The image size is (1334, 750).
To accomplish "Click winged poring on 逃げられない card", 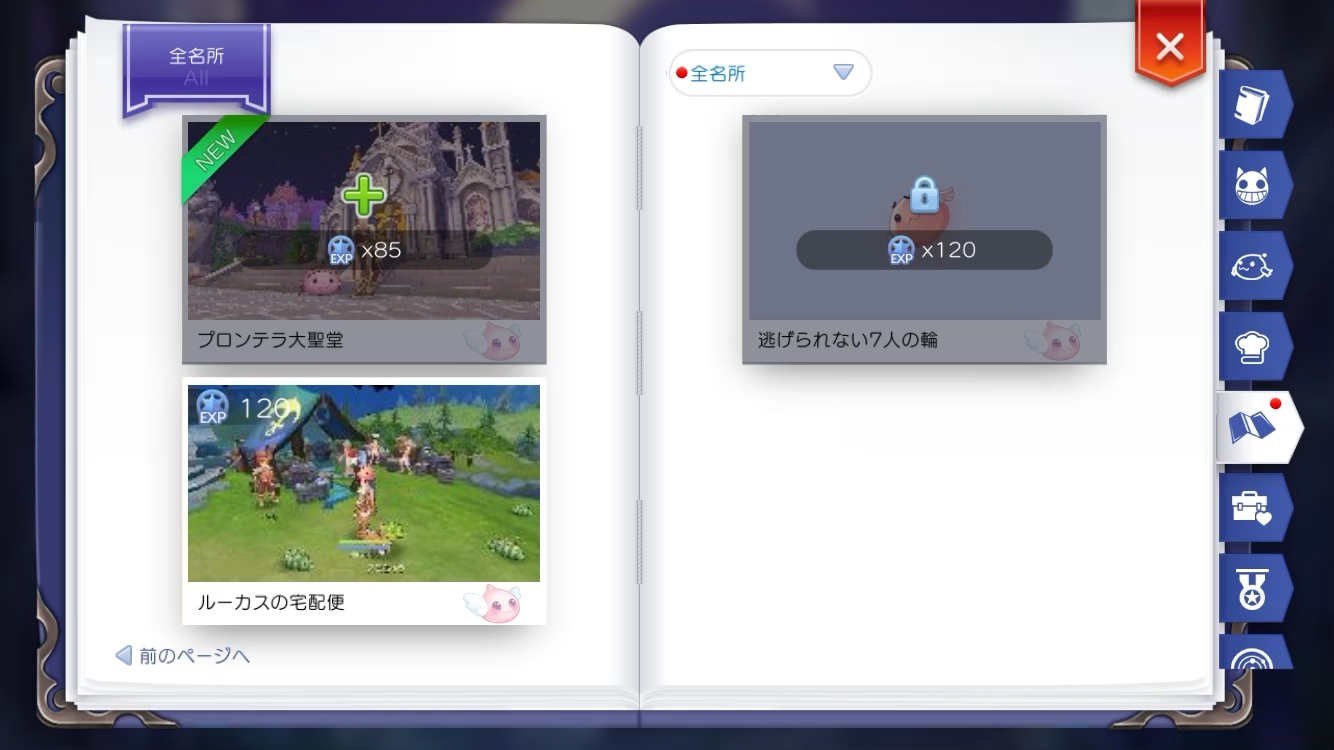I will (x=1053, y=341).
